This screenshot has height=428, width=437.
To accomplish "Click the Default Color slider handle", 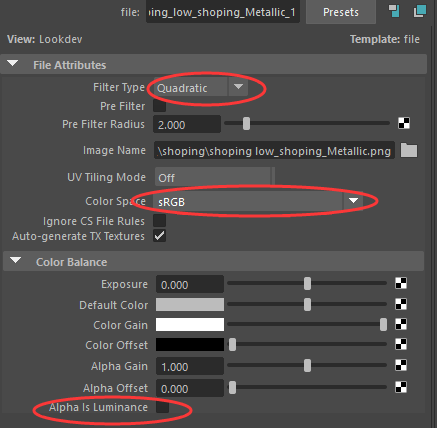I will (307, 304).
